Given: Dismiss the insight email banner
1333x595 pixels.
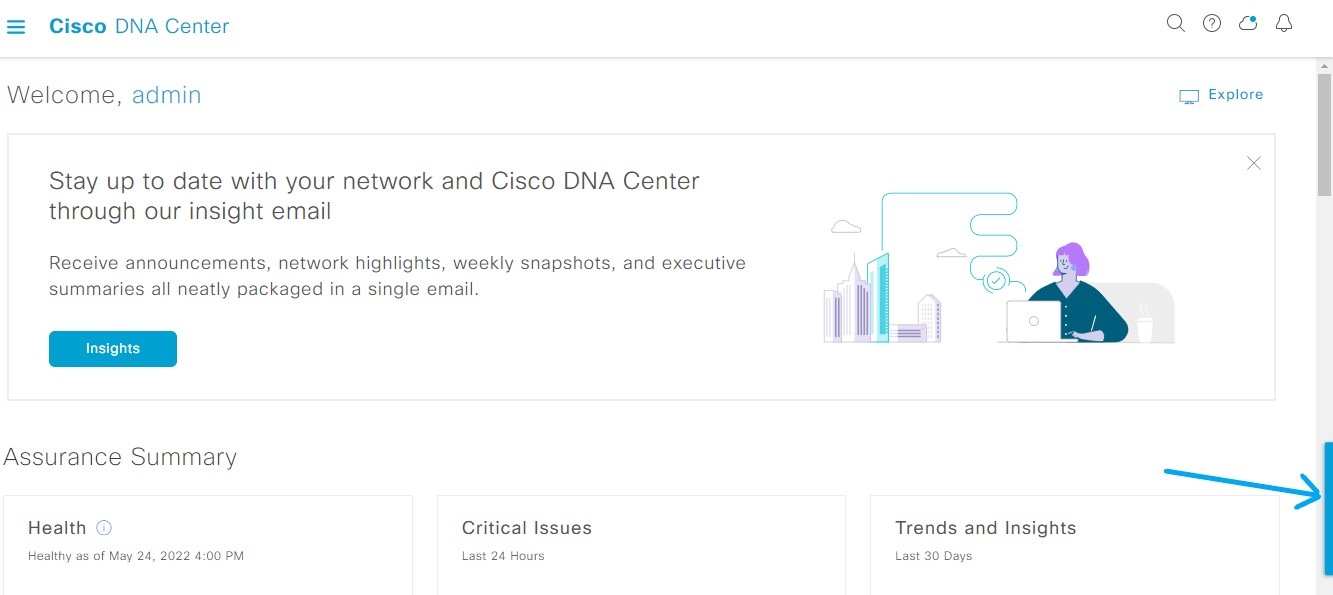Looking at the screenshot, I should (x=1254, y=163).
